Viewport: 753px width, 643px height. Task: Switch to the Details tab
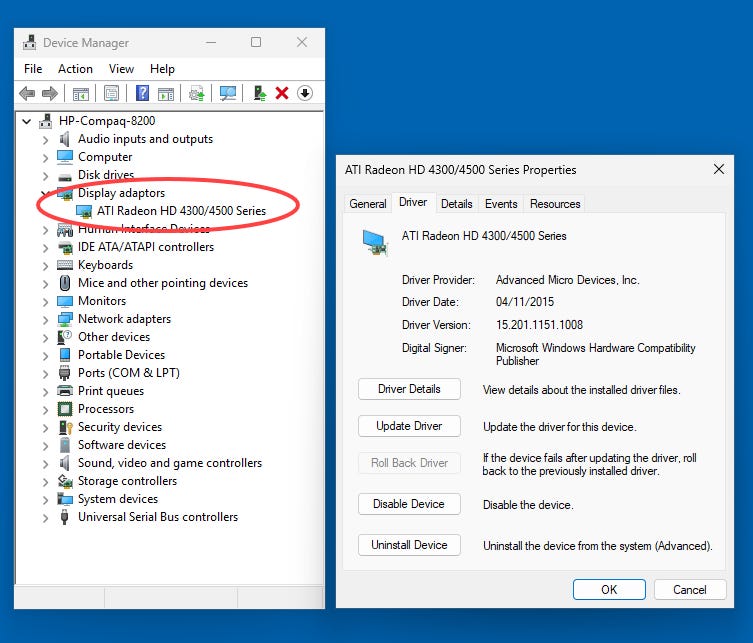coord(456,204)
